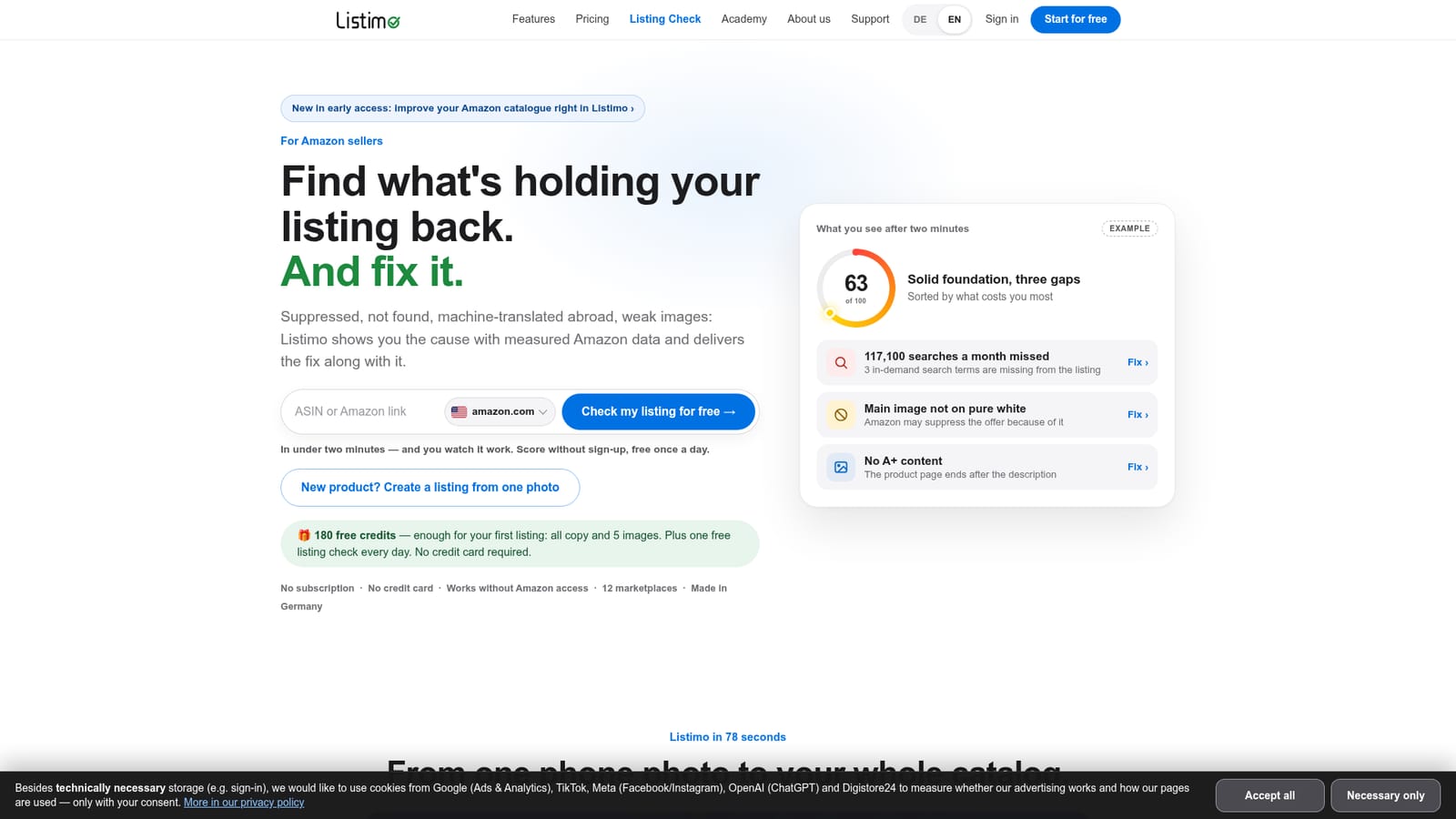Click What you see after two minutes label

click(x=893, y=228)
